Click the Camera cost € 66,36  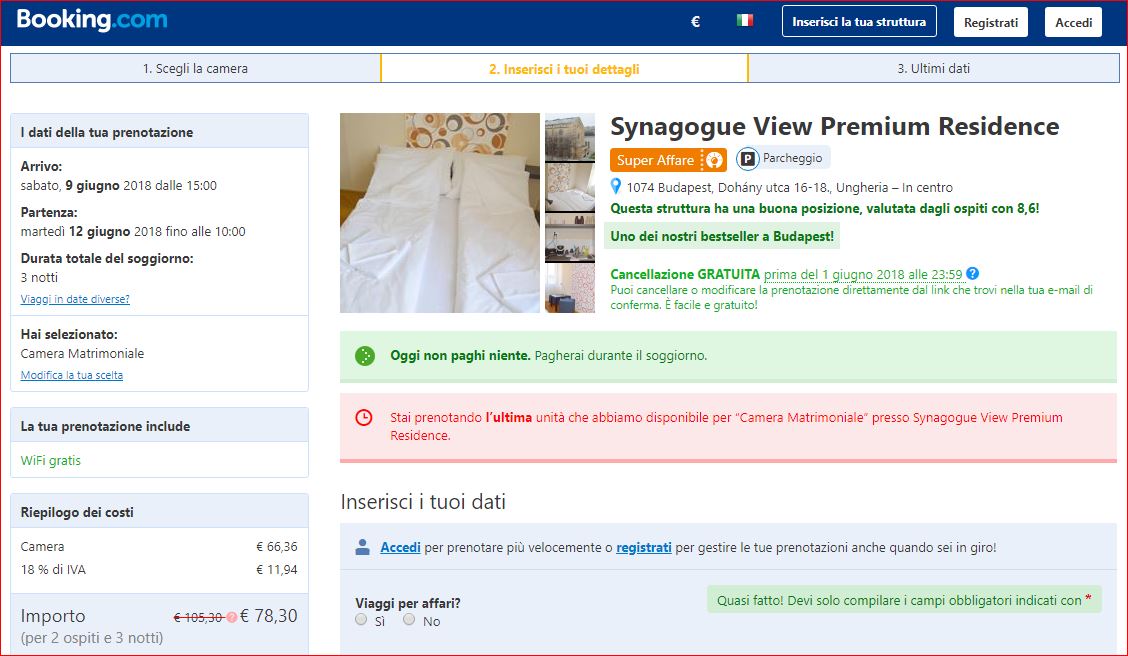(277, 547)
